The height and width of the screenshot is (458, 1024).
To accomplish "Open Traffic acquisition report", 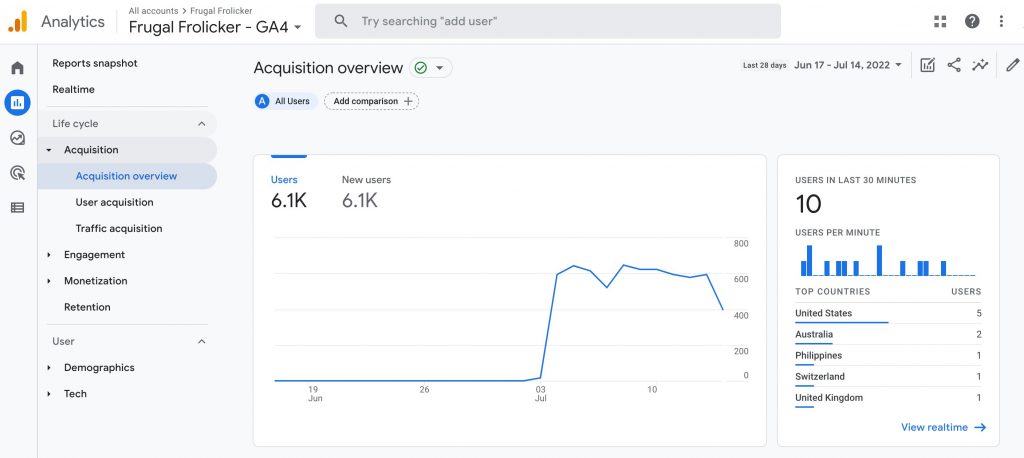I will [119, 229].
